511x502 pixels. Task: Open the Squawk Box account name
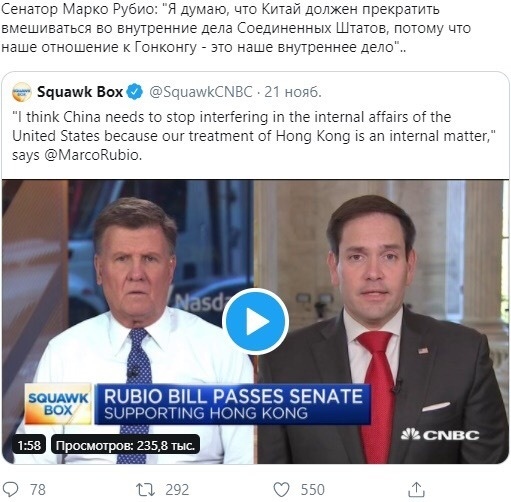pos(80,92)
